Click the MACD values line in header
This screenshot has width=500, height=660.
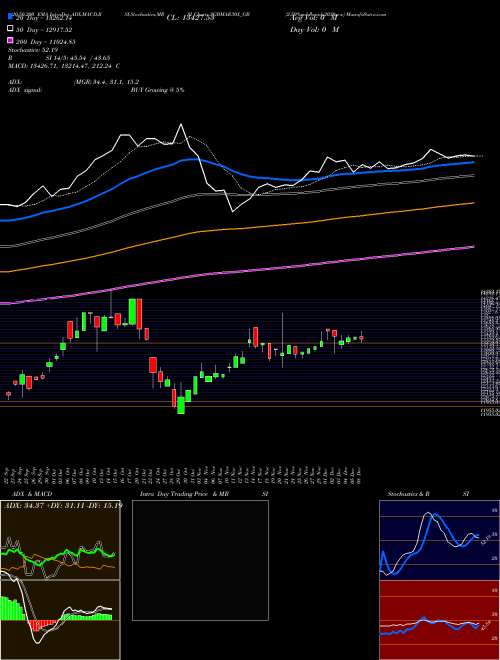(64, 66)
